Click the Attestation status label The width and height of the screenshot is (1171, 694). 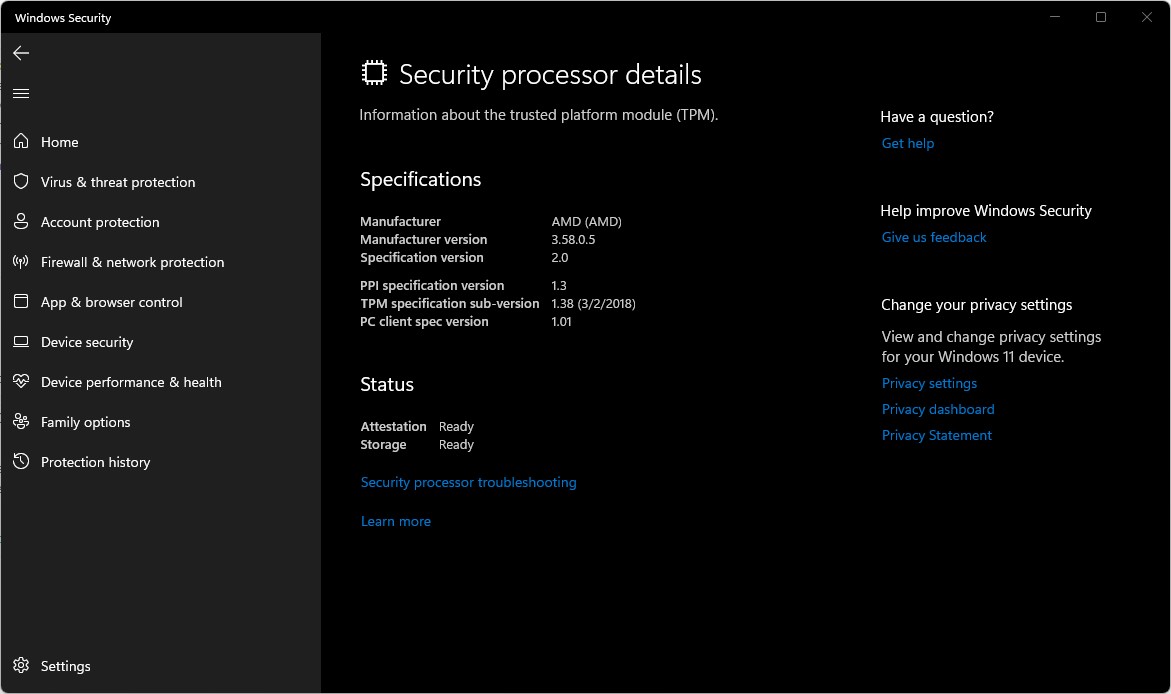(394, 427)
